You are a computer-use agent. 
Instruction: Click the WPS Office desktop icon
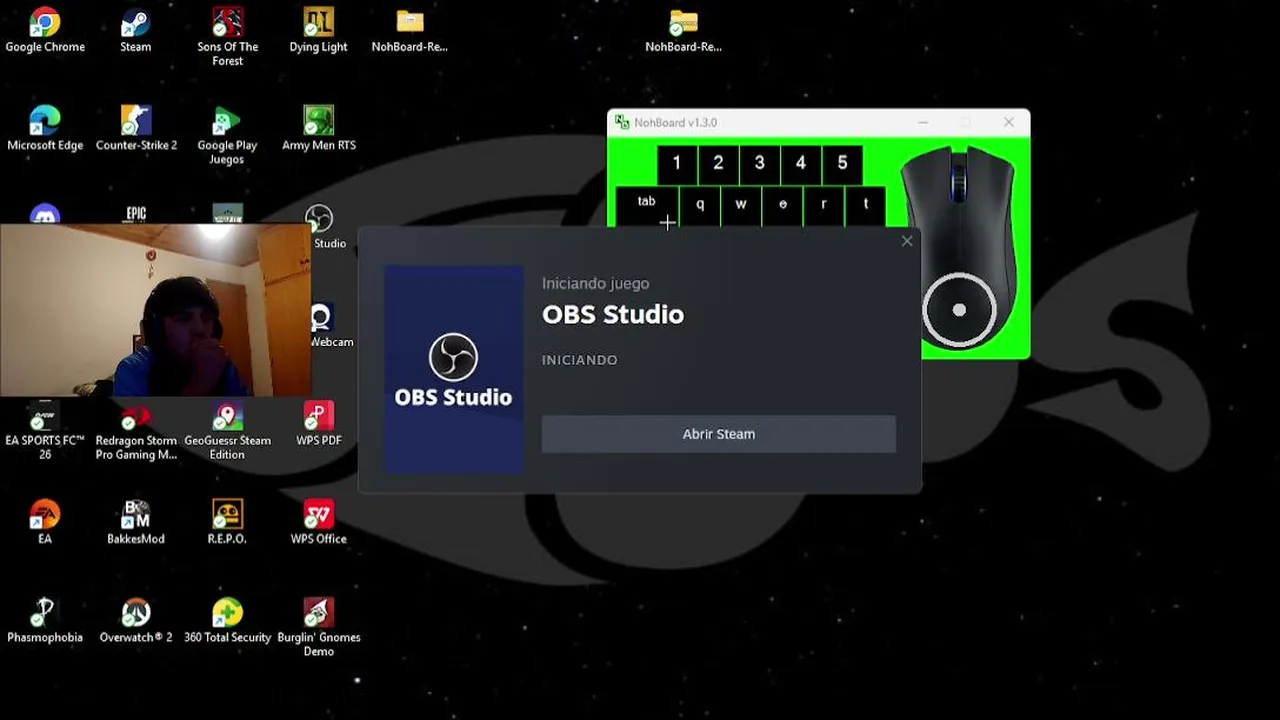point(318,522)
